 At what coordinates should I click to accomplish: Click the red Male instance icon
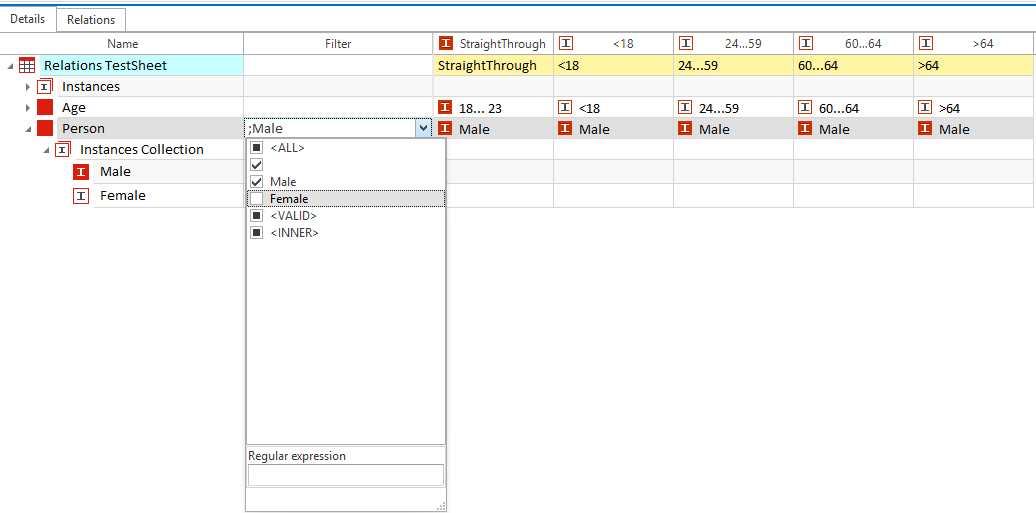pos(81,172)
